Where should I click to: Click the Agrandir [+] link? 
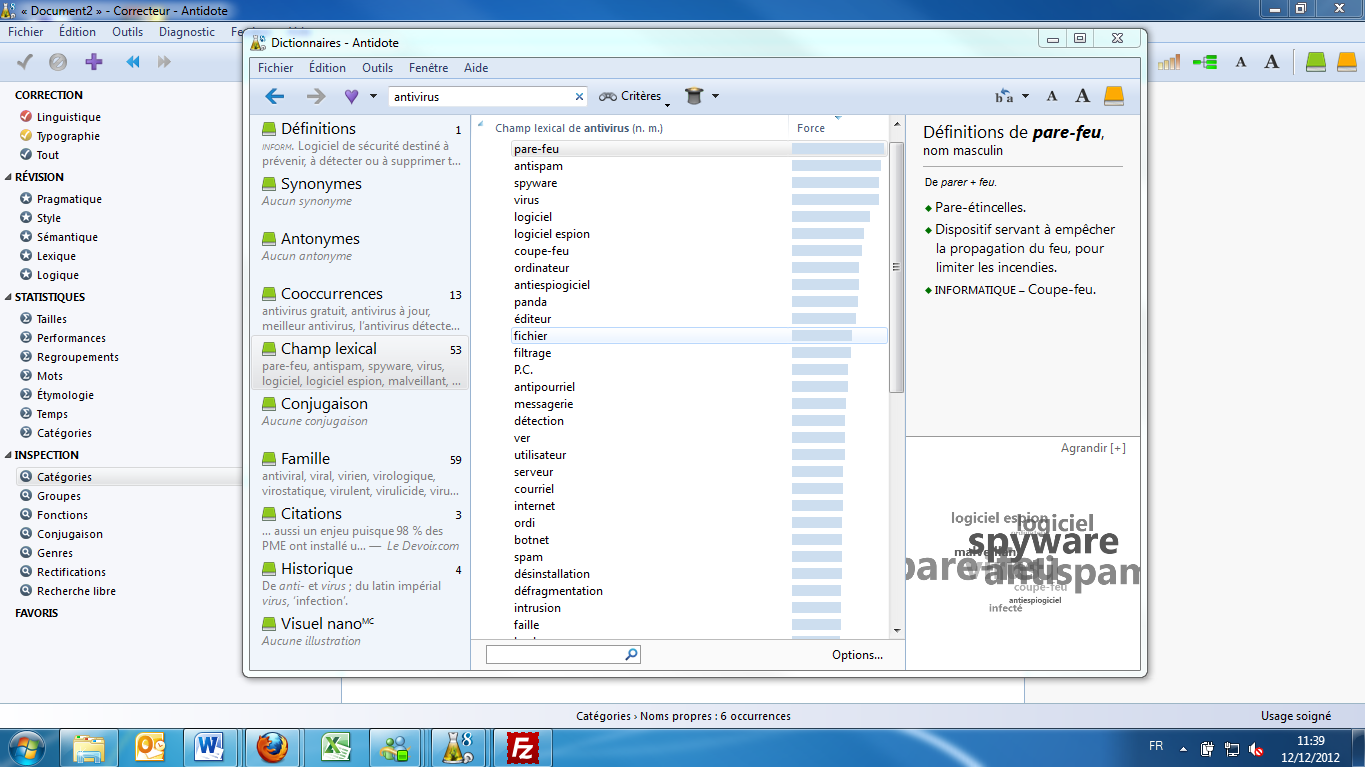pos(1093,448)
